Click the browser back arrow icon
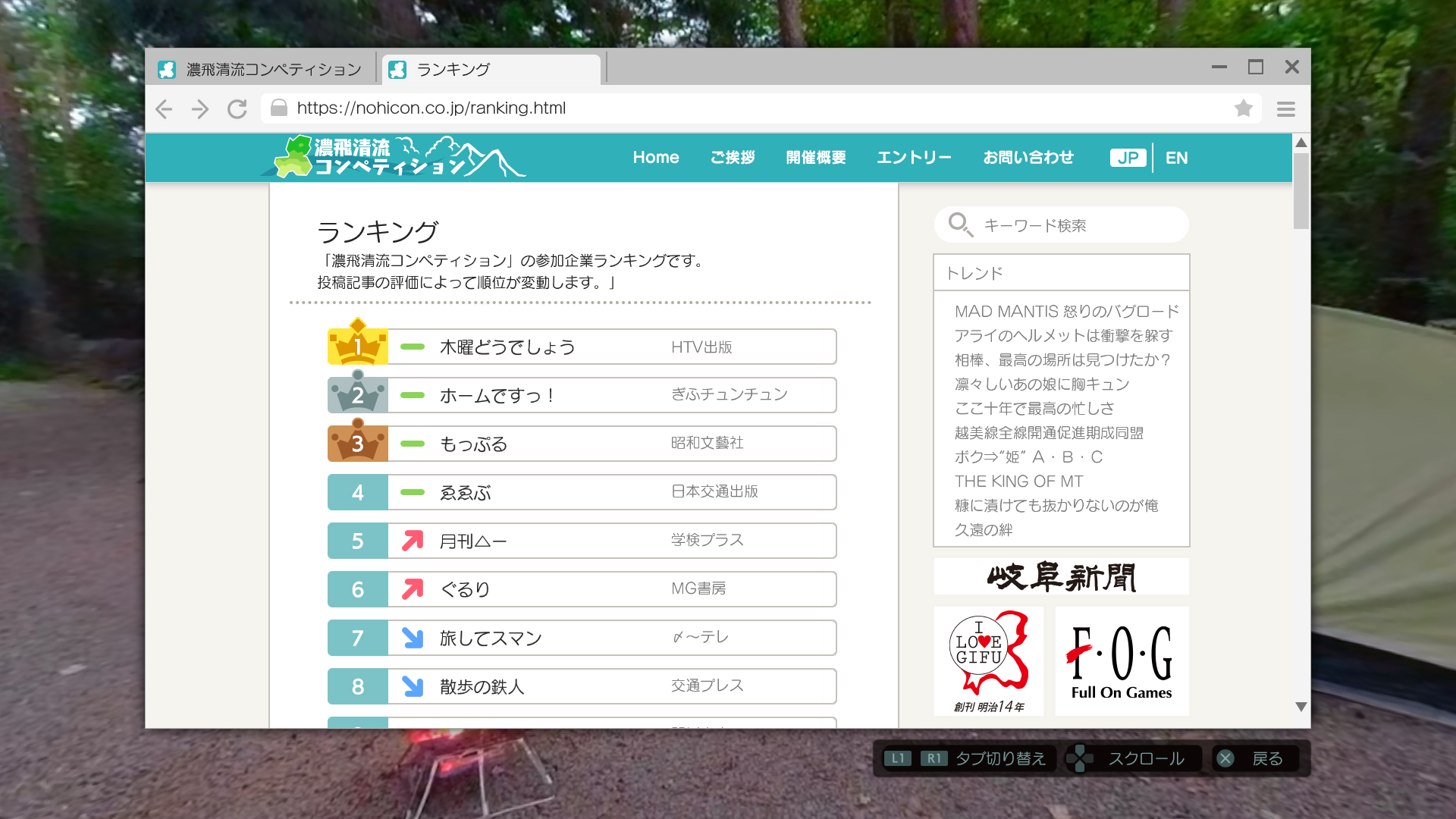 click(x=164, y=109)
